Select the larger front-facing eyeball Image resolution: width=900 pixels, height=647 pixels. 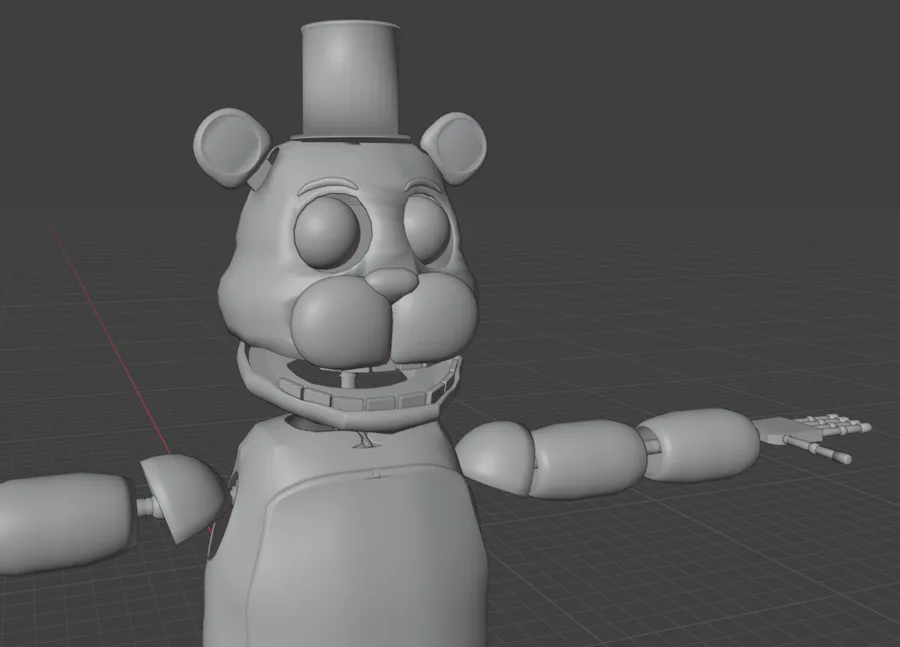(327, 232)
